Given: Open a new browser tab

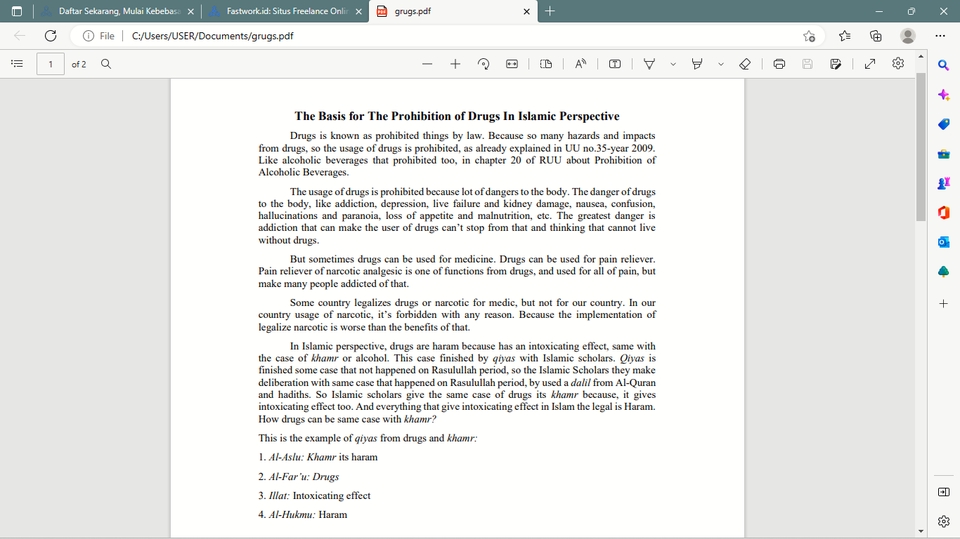Looking at the screenshot, I should click(x=550, y=11).
